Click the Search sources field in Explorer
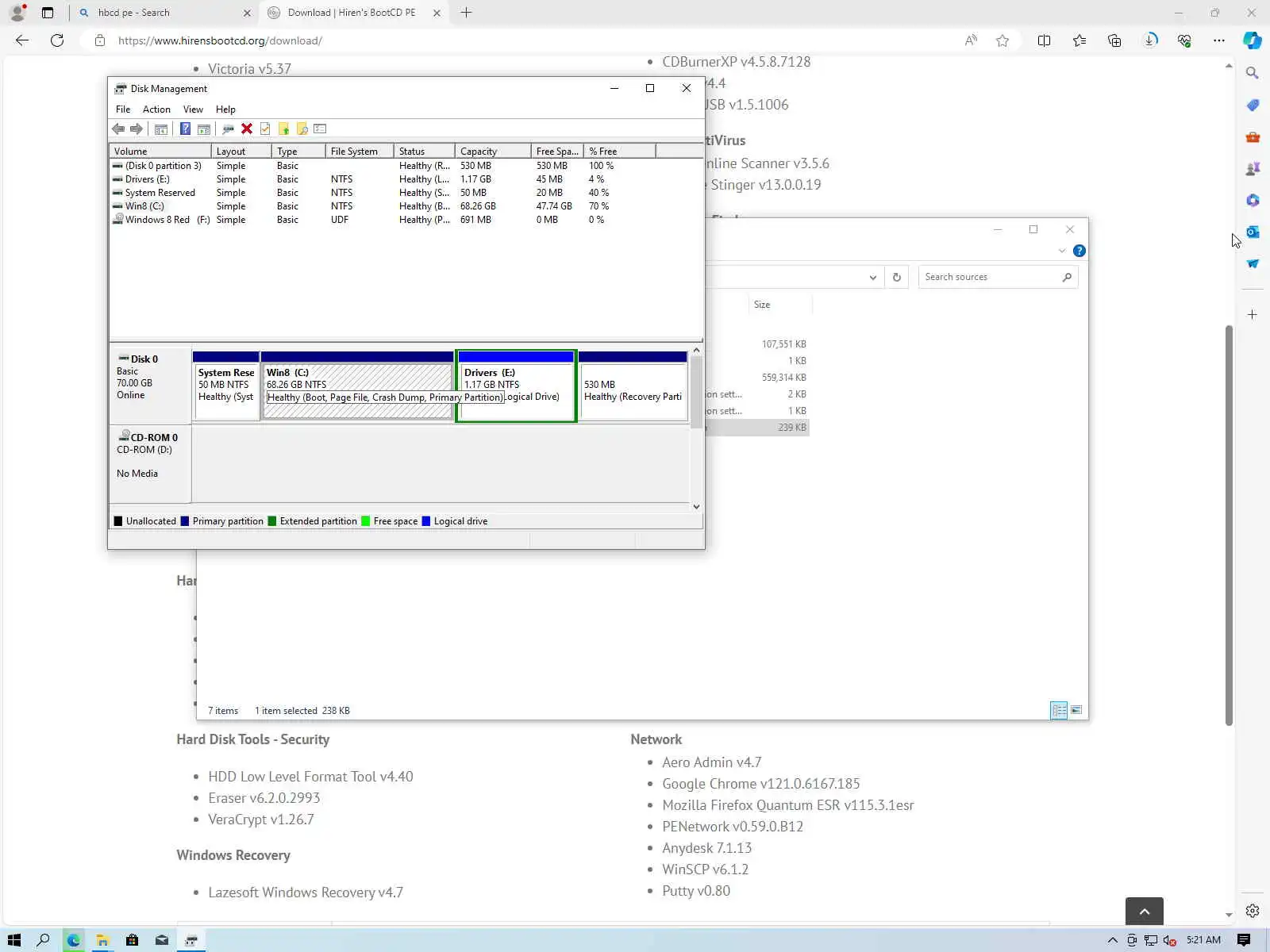 (x=998, y=277)
